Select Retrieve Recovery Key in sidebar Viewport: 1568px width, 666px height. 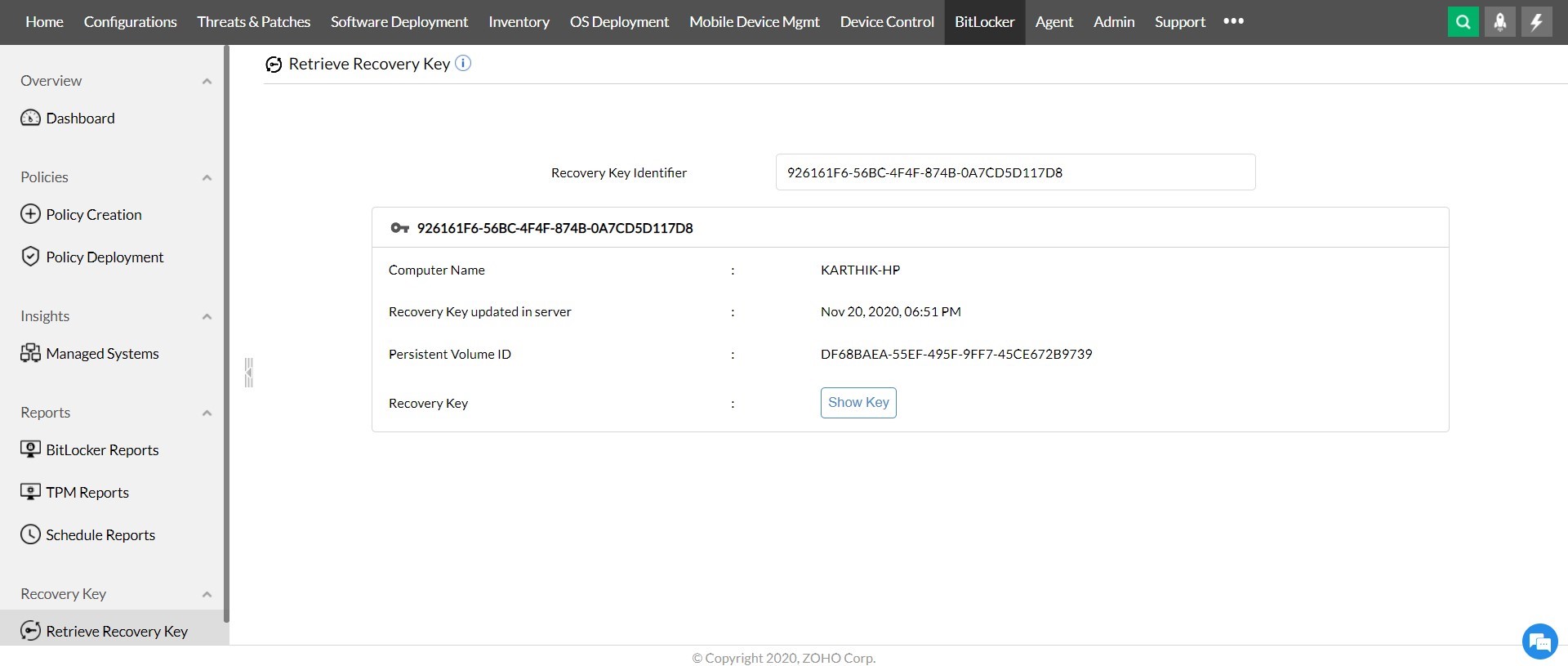coord(117,632)
